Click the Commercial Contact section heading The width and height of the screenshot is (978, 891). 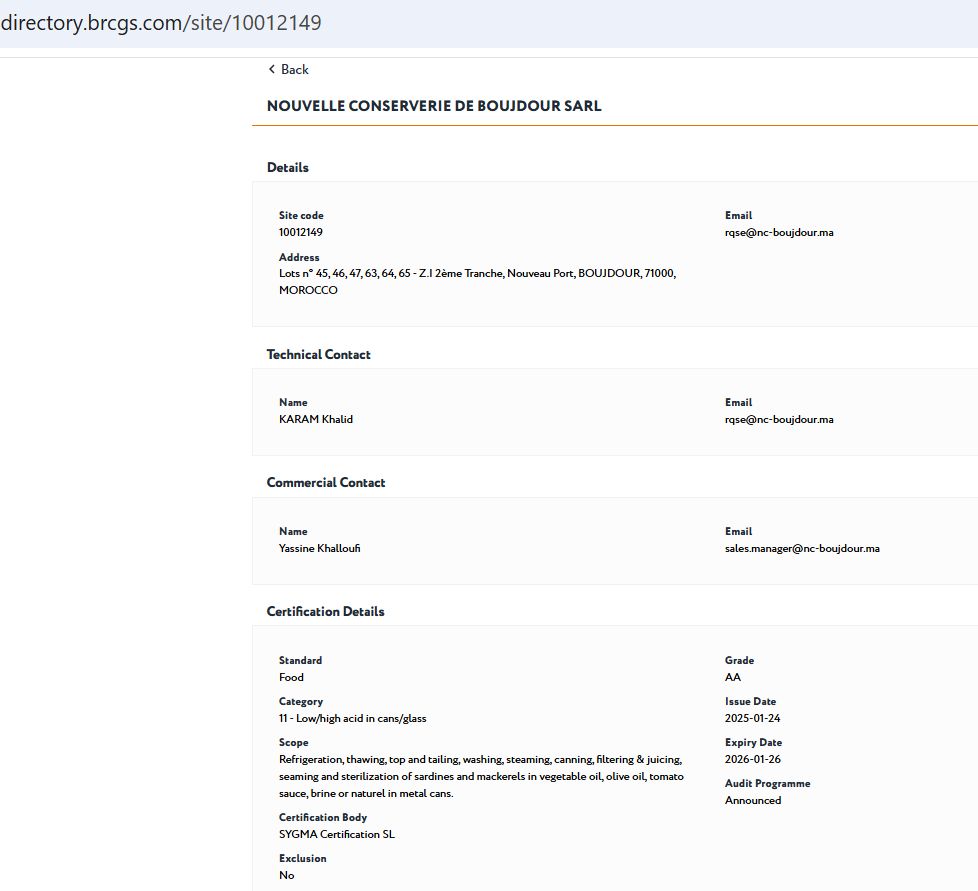326,482
